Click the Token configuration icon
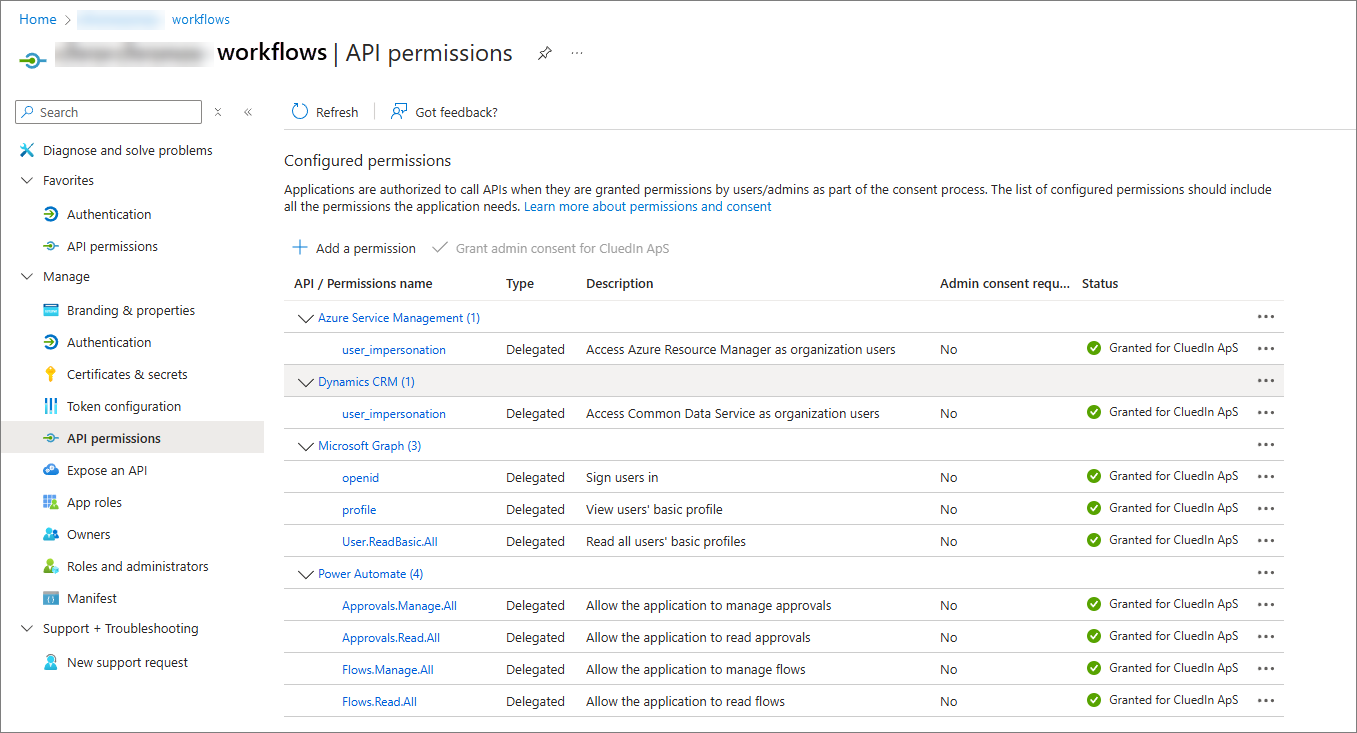Screen dimensions: 1357x733 51,406
